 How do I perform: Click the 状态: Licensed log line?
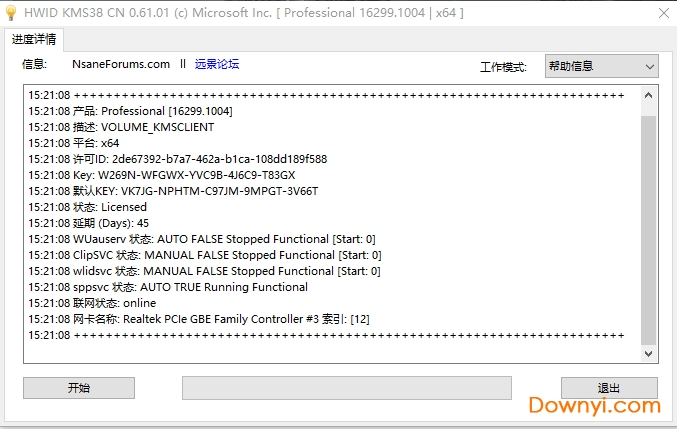pyautogui.click(x=111, y=207)
